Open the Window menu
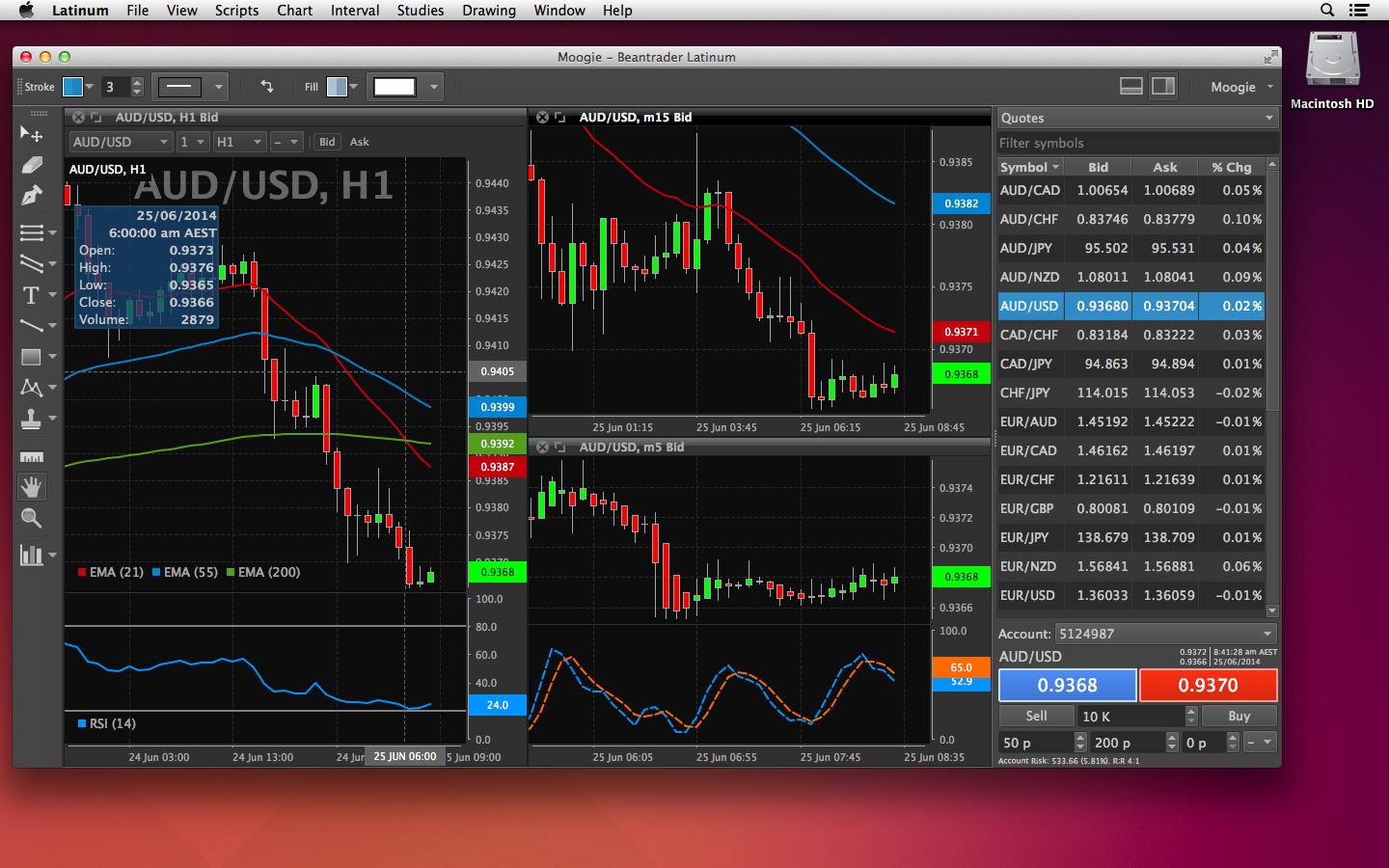 pyautogui.click(x=559, y=11)
